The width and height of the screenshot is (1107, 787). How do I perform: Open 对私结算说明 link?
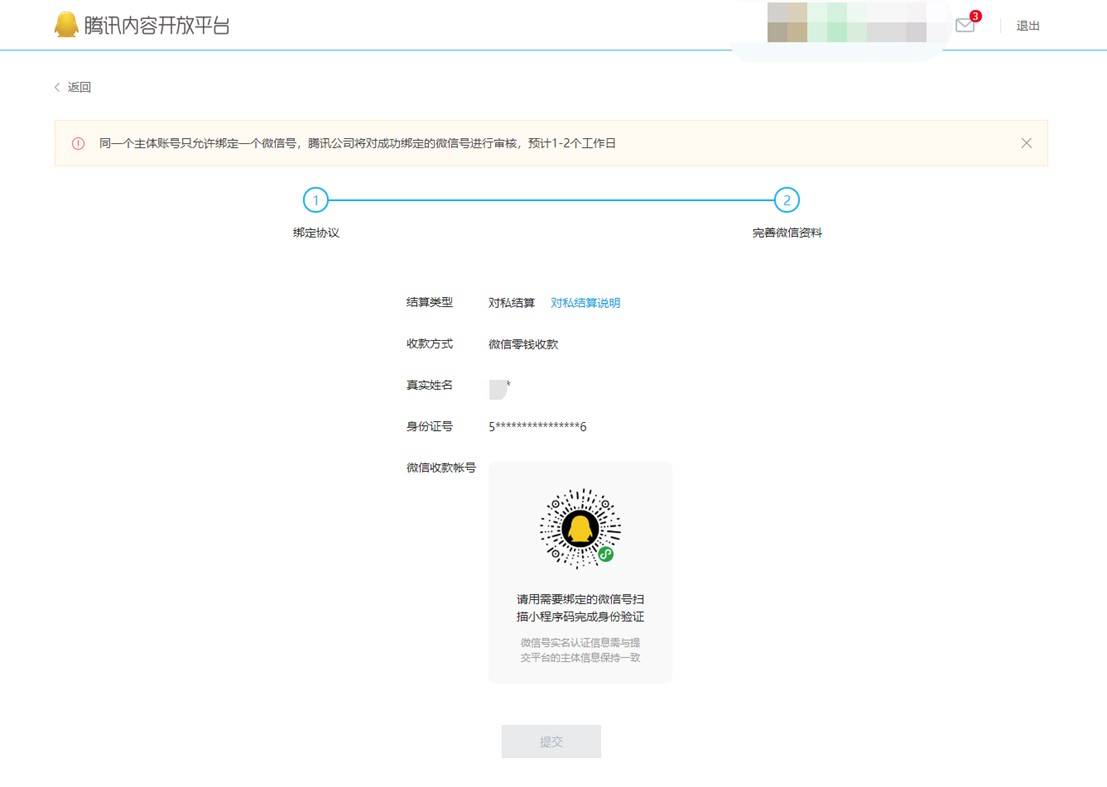coord(585,303)
